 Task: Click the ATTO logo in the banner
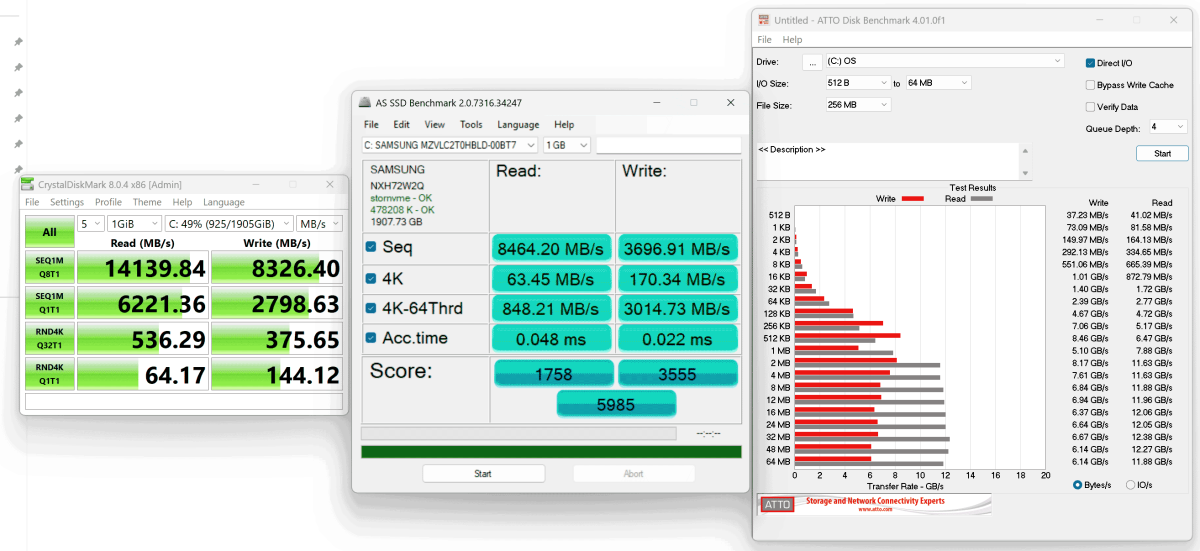[x=777, y=505]
